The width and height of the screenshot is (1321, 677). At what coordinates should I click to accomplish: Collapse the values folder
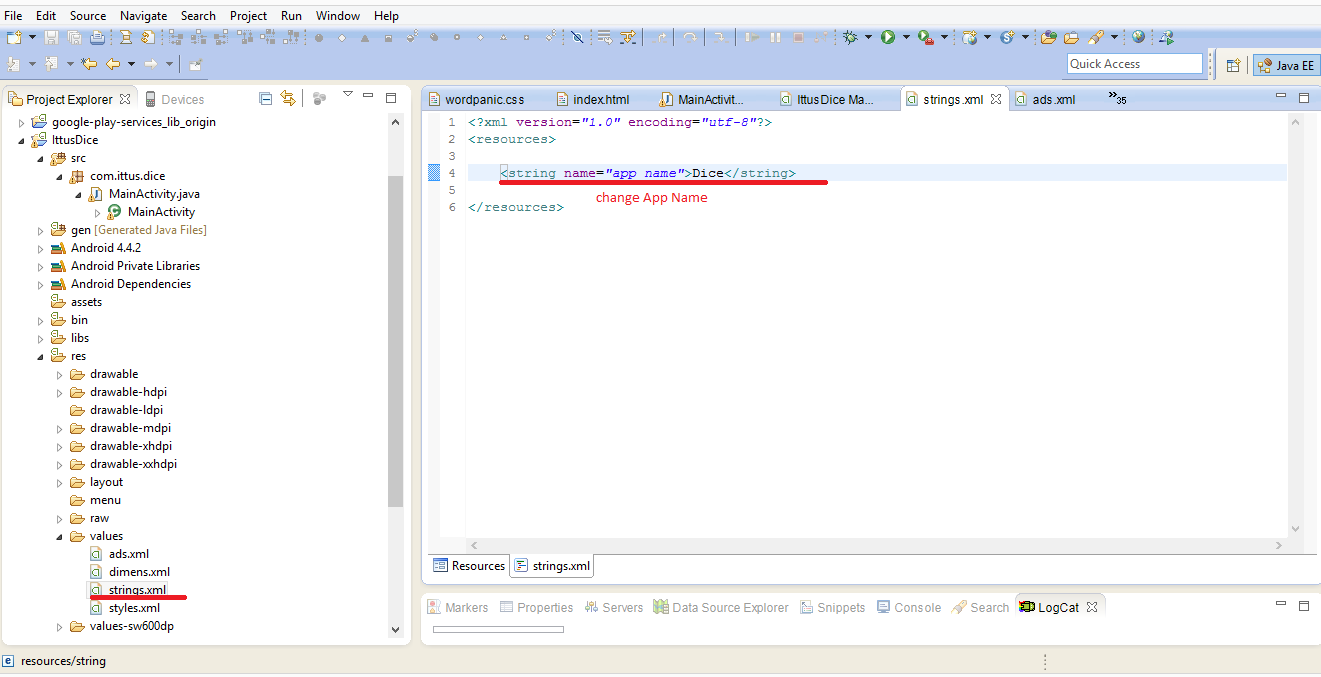click(59, 536)
